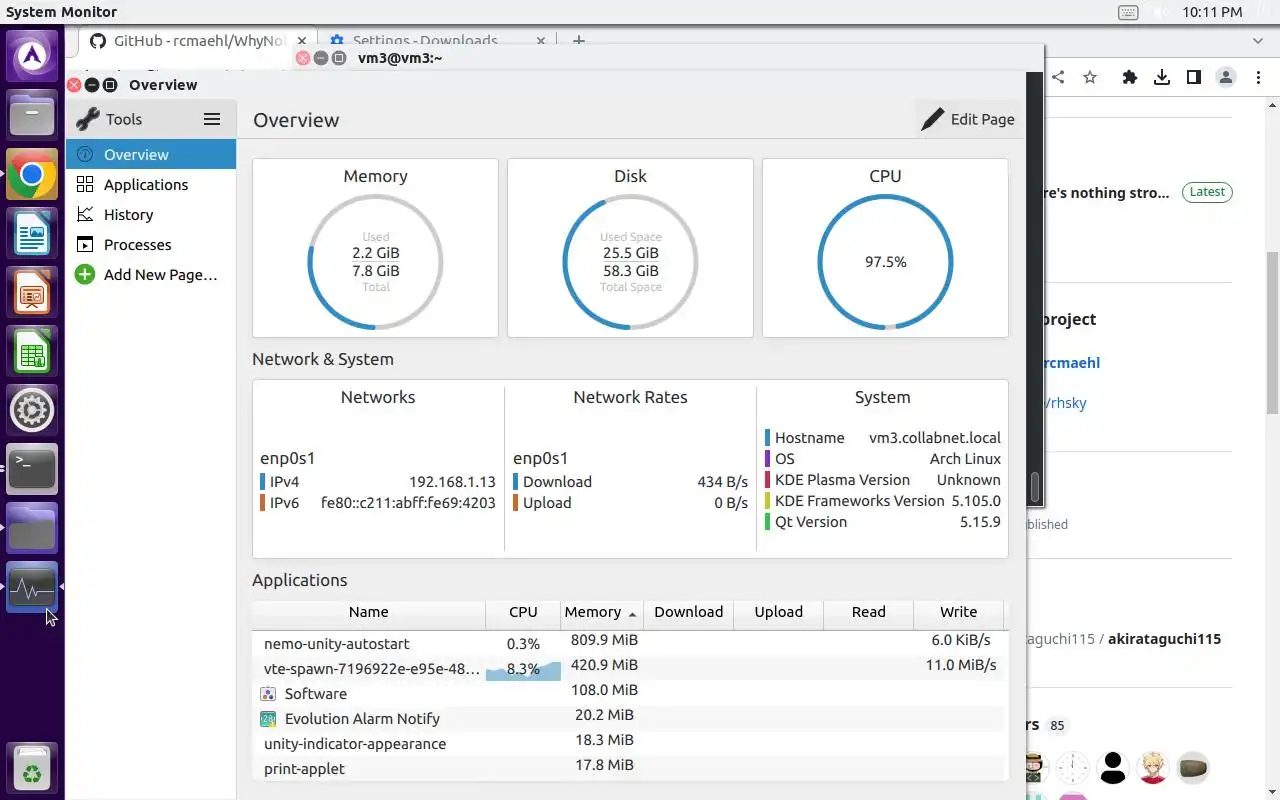This screenshot has height=800, width=1280.
Task: Open rcmaehl link on GitHub page
Action: coord(1071,363)
